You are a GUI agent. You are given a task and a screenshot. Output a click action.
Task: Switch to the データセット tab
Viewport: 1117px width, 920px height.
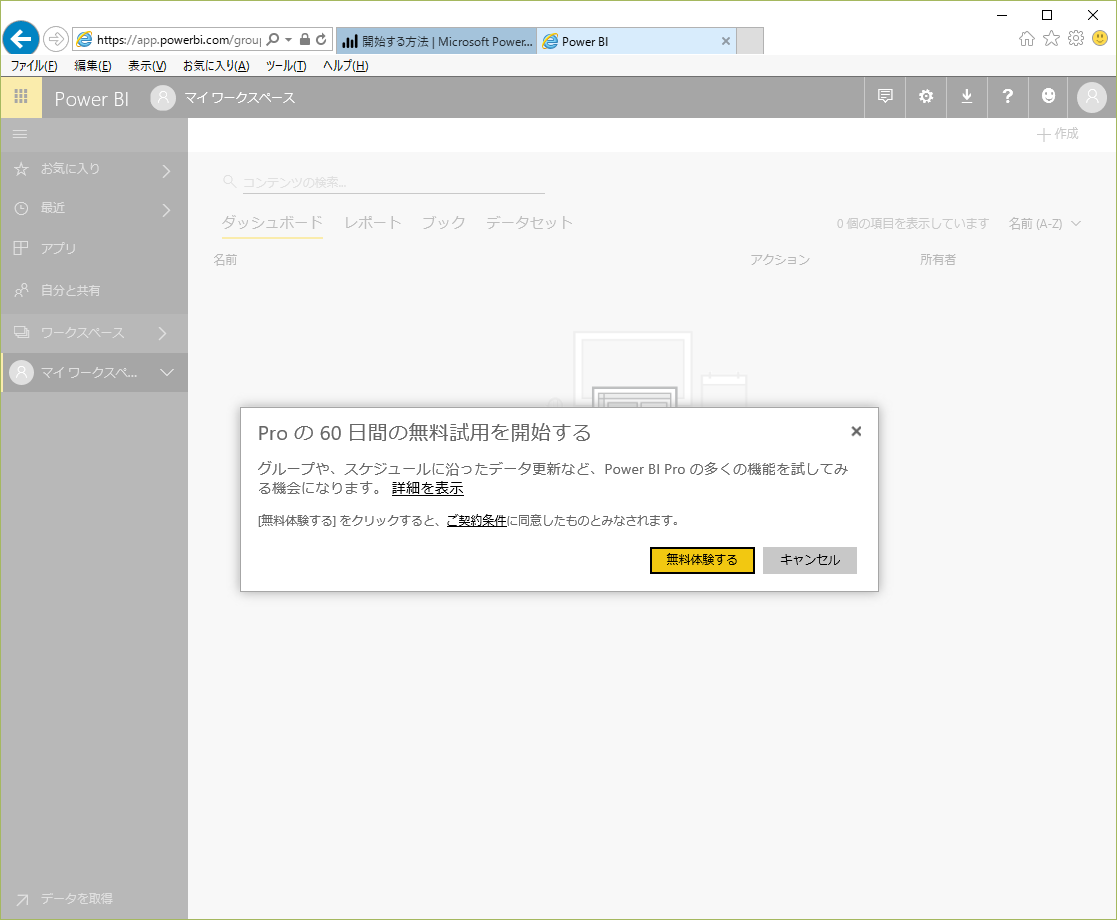529,222
